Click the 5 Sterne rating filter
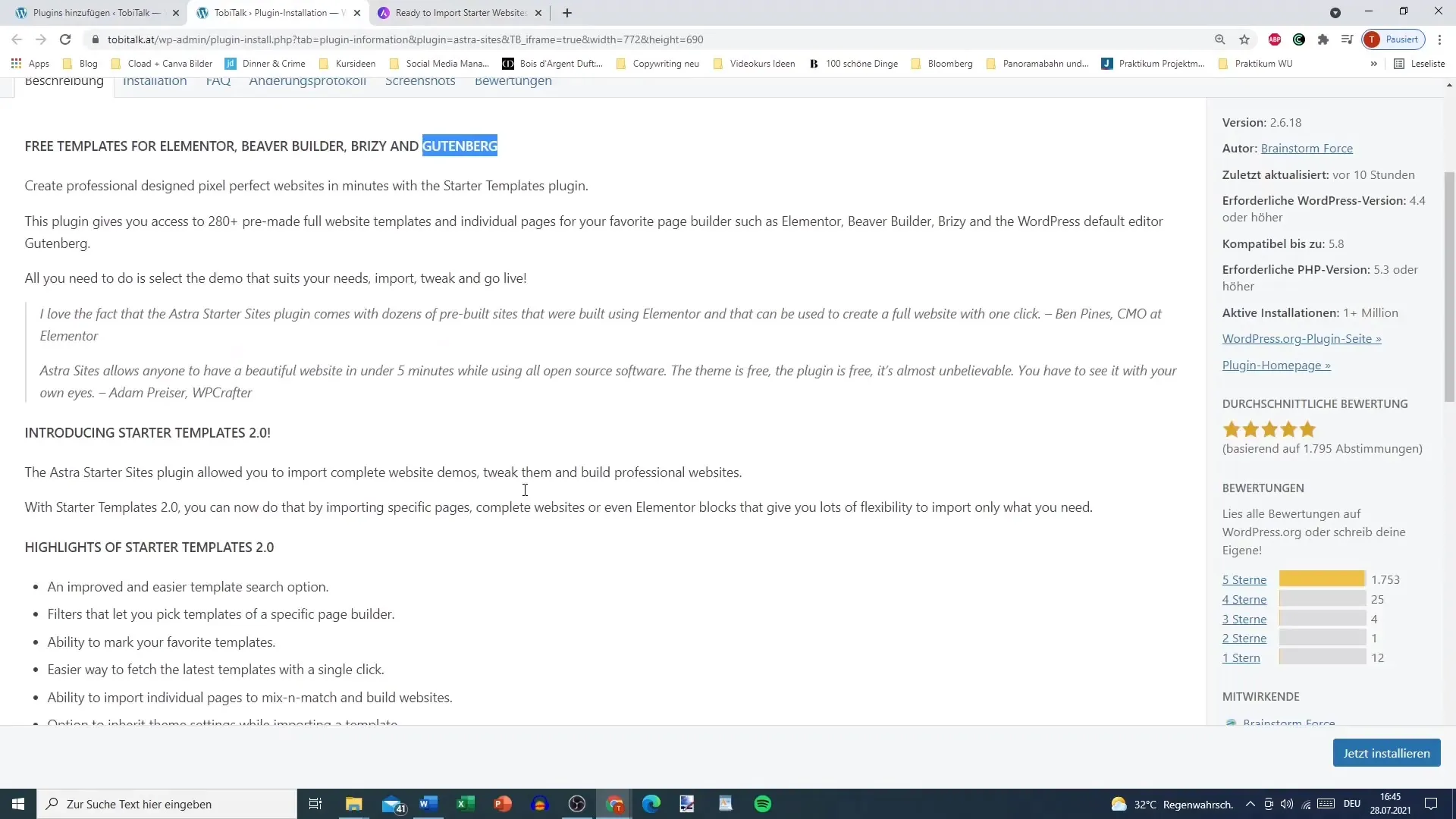 coord(1244,579)
